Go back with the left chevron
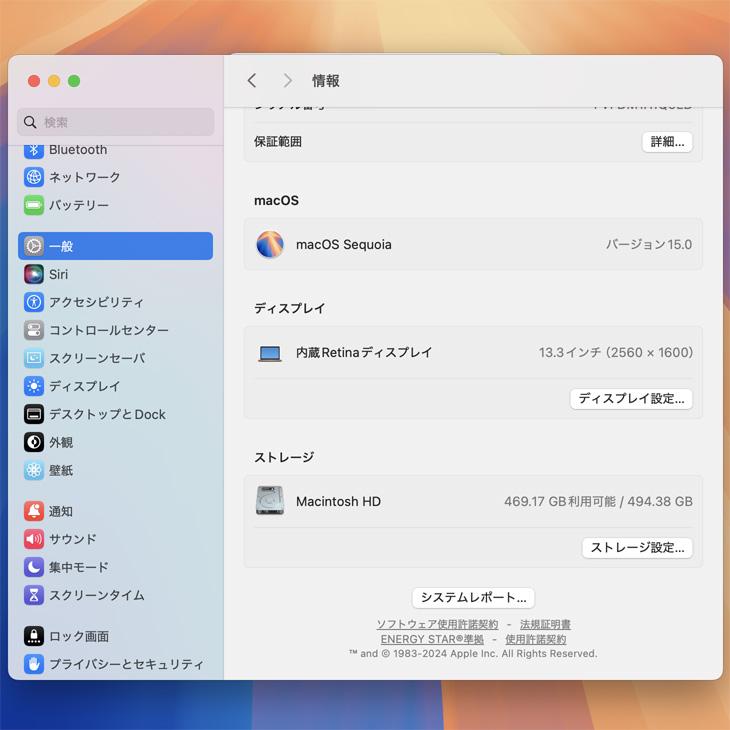Image resolution: width=730 pixels, height=730 pixels. point(252,81)
